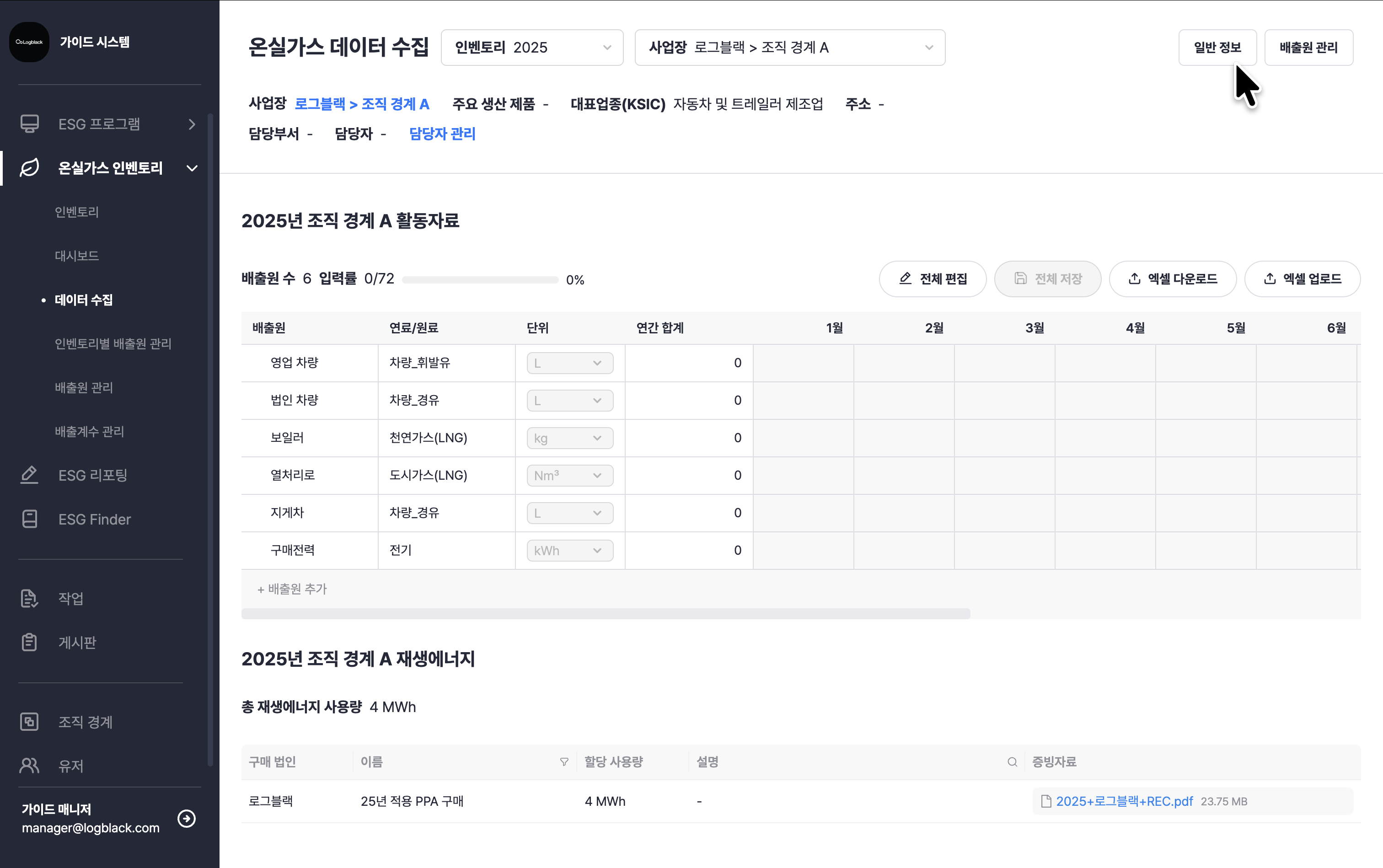Click the ESG Finder book icon

click(x=29, y=519)
